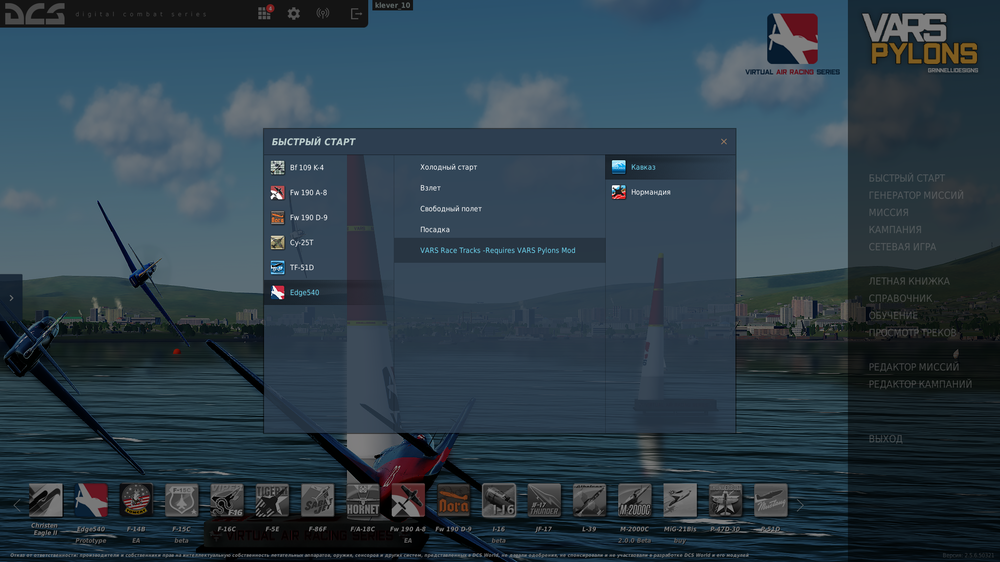
Task: Open Миссия menu item
Action: 888,212
